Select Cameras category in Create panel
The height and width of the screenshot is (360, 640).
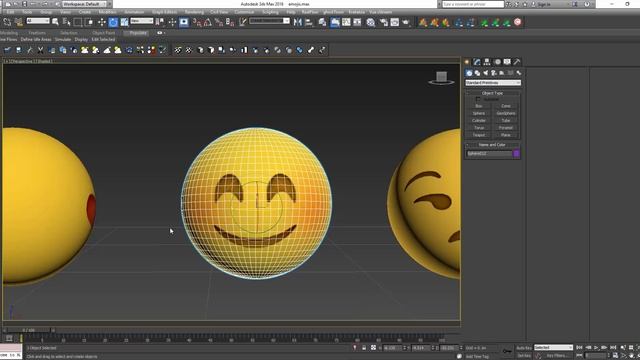tap(493, 73)
